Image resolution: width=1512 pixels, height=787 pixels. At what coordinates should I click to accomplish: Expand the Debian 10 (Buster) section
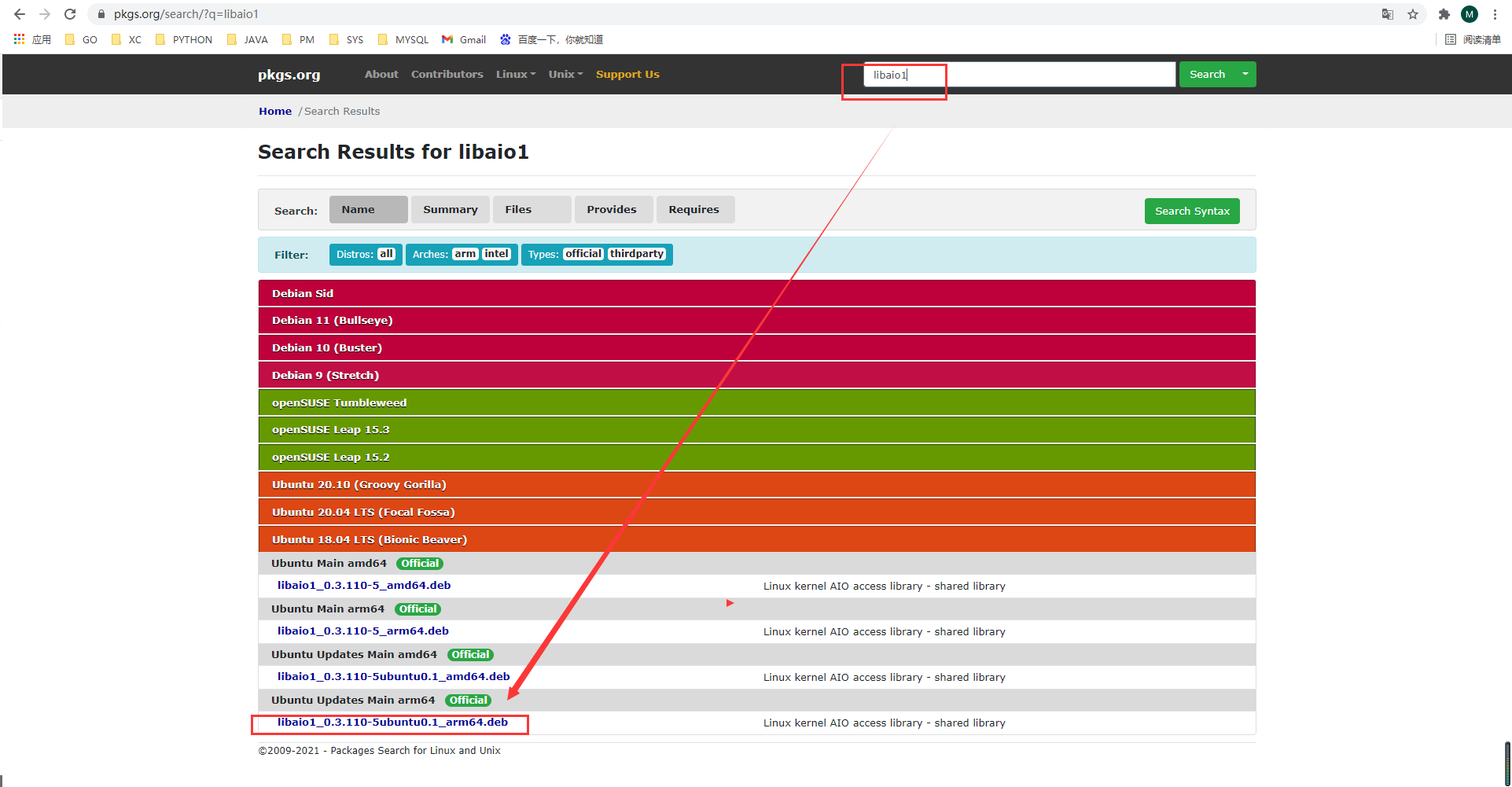coord(756,348)
